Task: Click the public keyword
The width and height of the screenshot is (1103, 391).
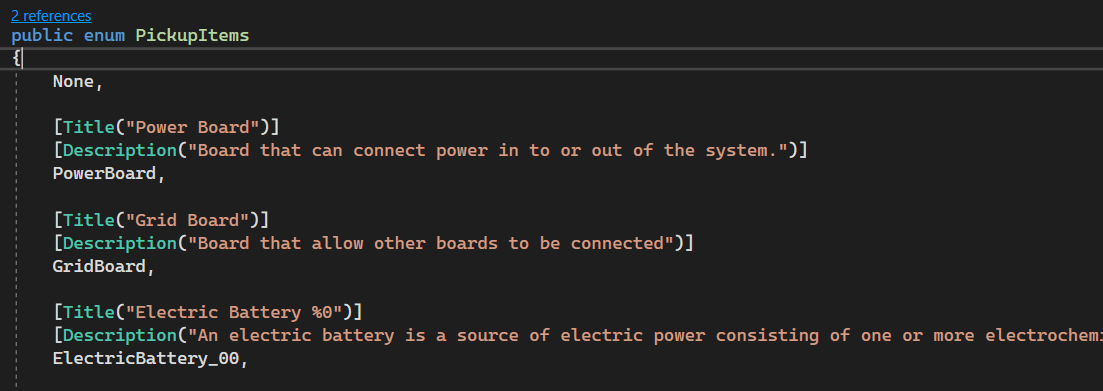Action: coord(42,35)
